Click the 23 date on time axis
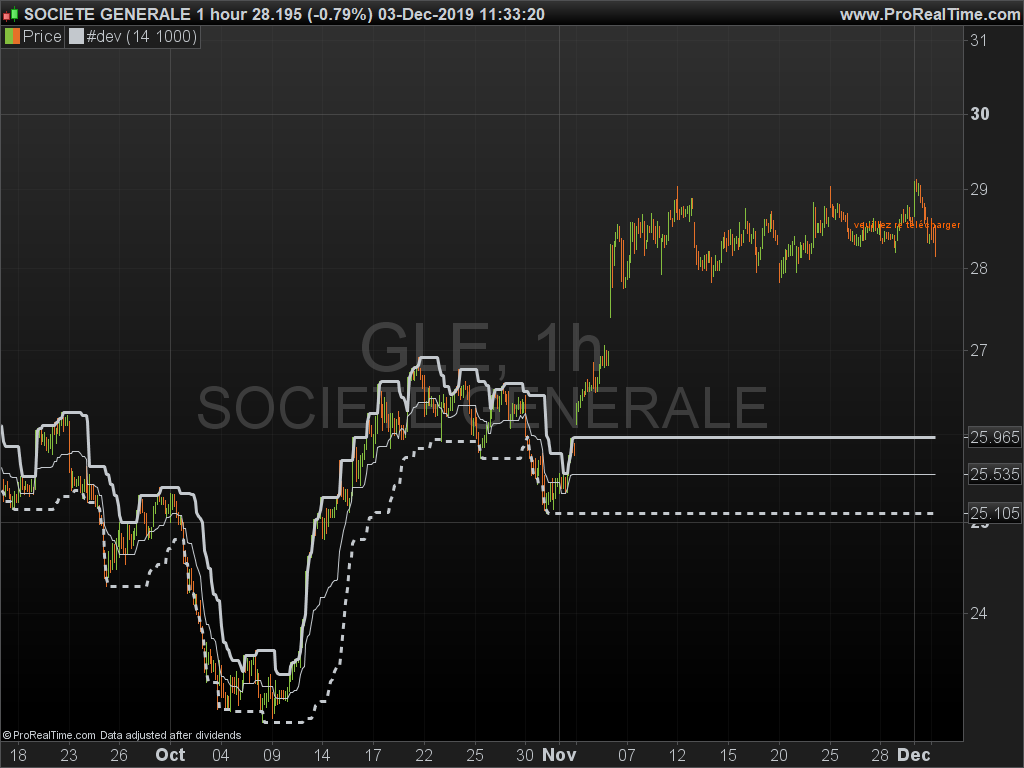Image resolution: width=1024 pixels, height=768 pixels. pos(69,756)
